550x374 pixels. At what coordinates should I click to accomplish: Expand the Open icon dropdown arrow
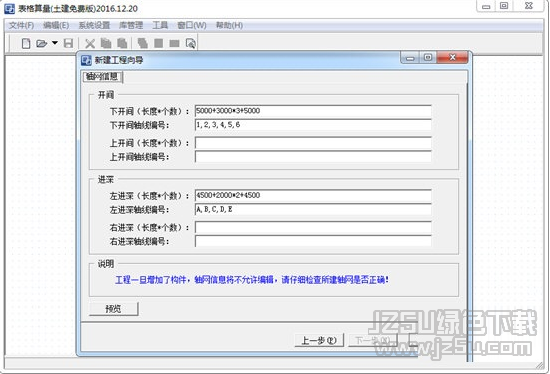pyautogui.click(x=55, y=43)
